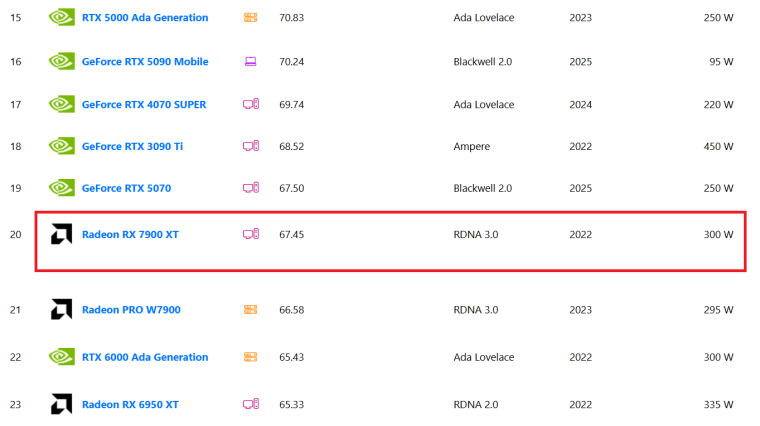Click Ada Lovelace in RTX 6000 Ada row
Image resolution: width=760 pixels, height=426 pixels.
pos(484,357)
